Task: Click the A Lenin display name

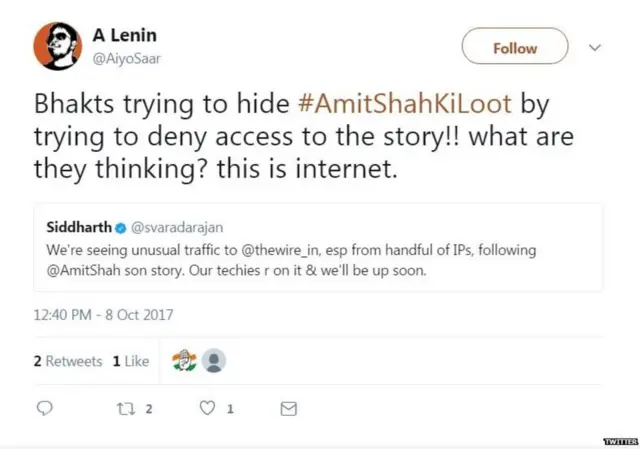Action: point(125,36)
